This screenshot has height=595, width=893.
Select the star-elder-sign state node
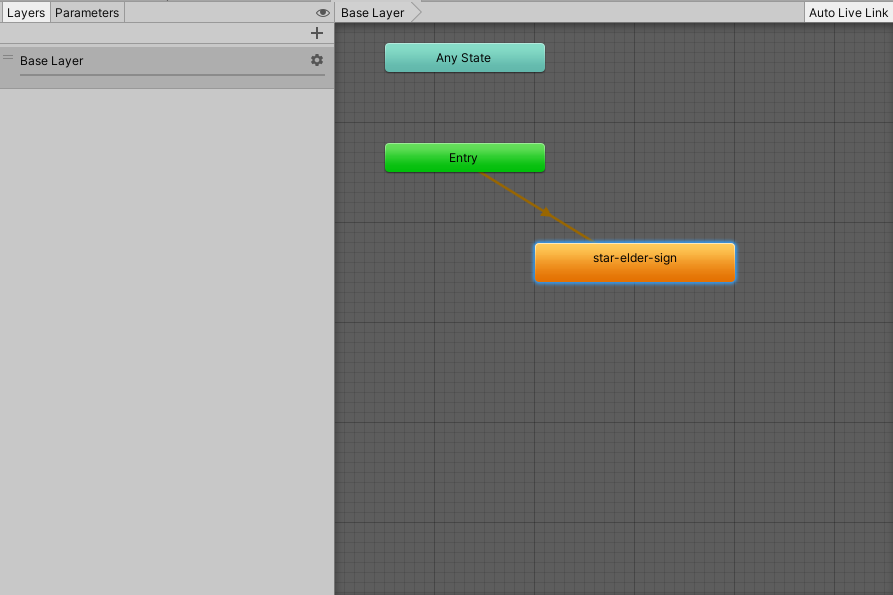[635, 262]
